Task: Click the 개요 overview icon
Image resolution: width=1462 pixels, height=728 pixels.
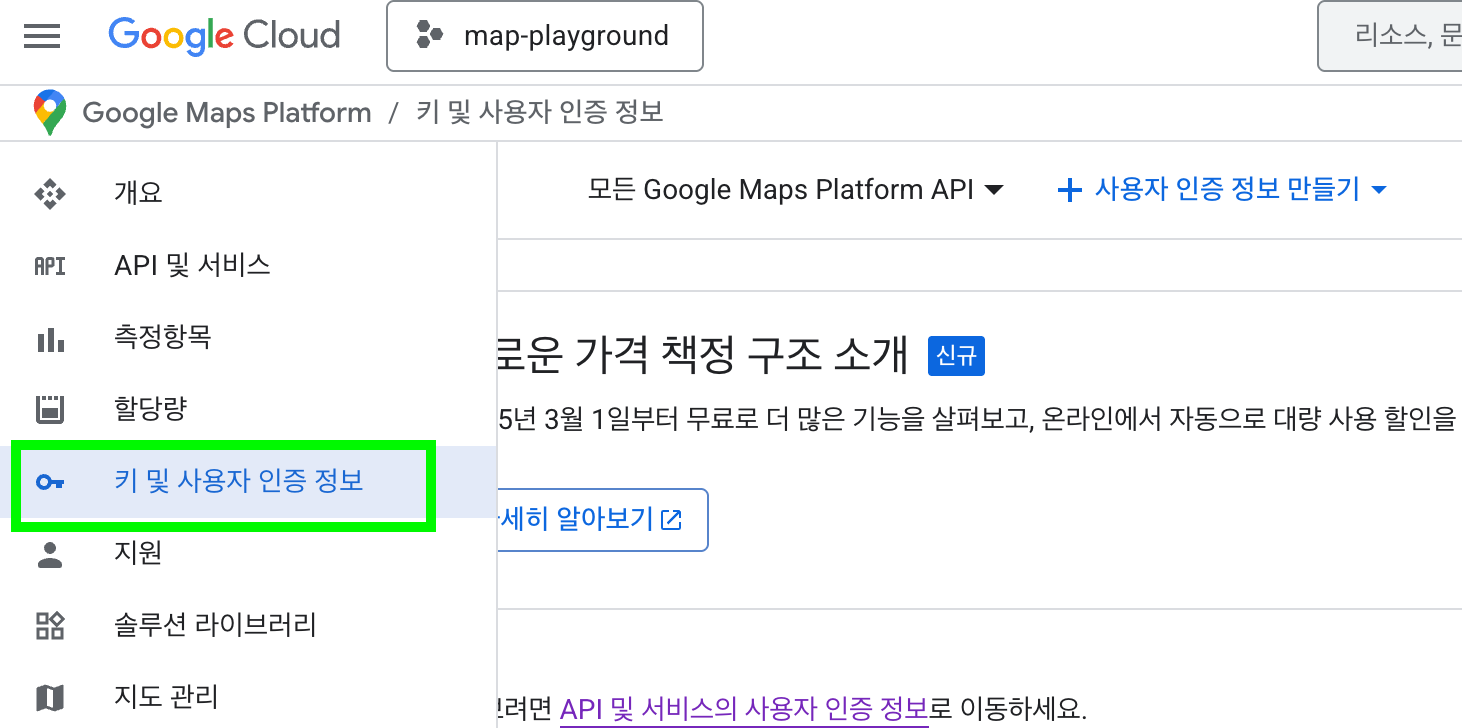Action: pos(50,193)
